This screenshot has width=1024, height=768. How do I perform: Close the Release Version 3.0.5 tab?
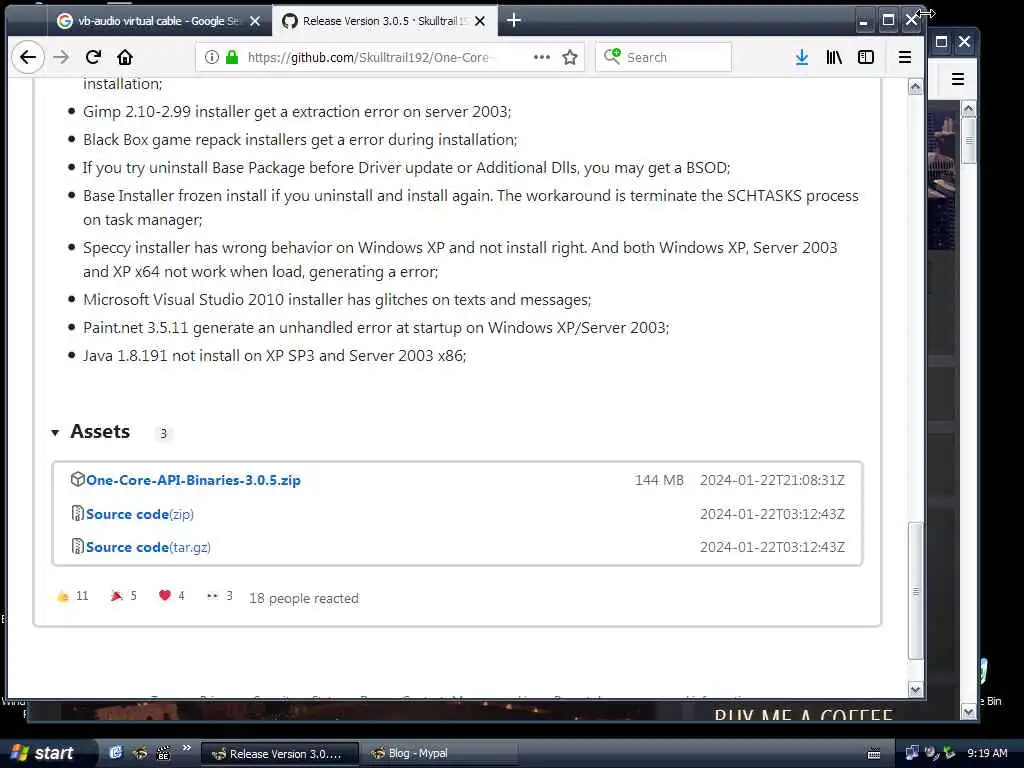tap(480, 21)
